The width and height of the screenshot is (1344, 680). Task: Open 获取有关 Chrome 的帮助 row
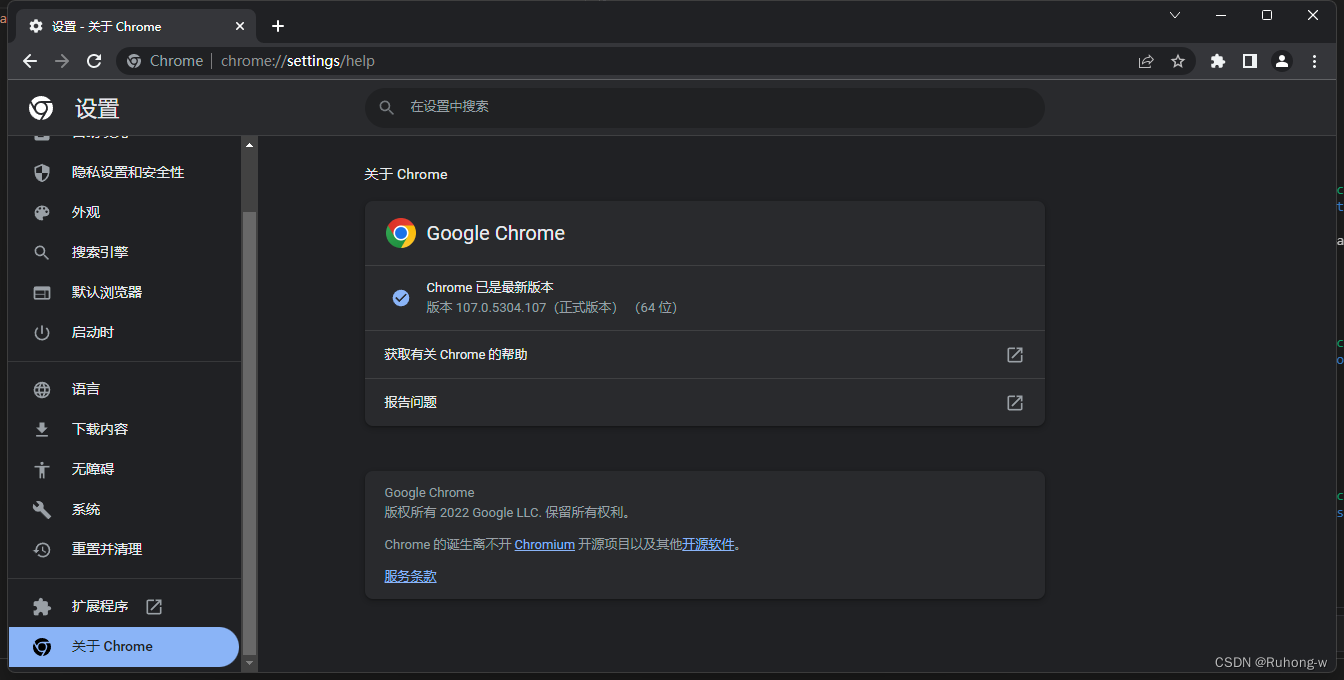click(x=704, y=354)
